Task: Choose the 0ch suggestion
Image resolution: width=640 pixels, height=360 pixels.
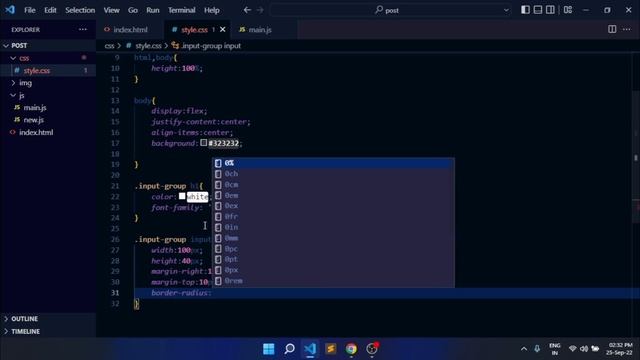Action: [x=333, y=174]
